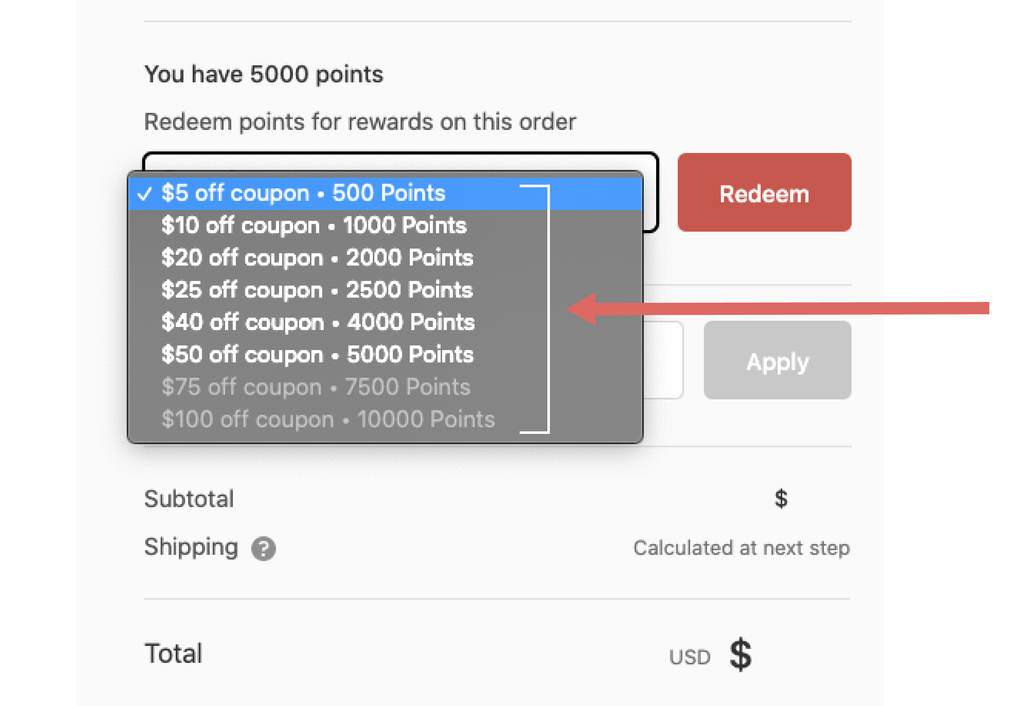1024x706 pixels.
Task: Click the red arrow pointing at the list
Action: point(780,308)
